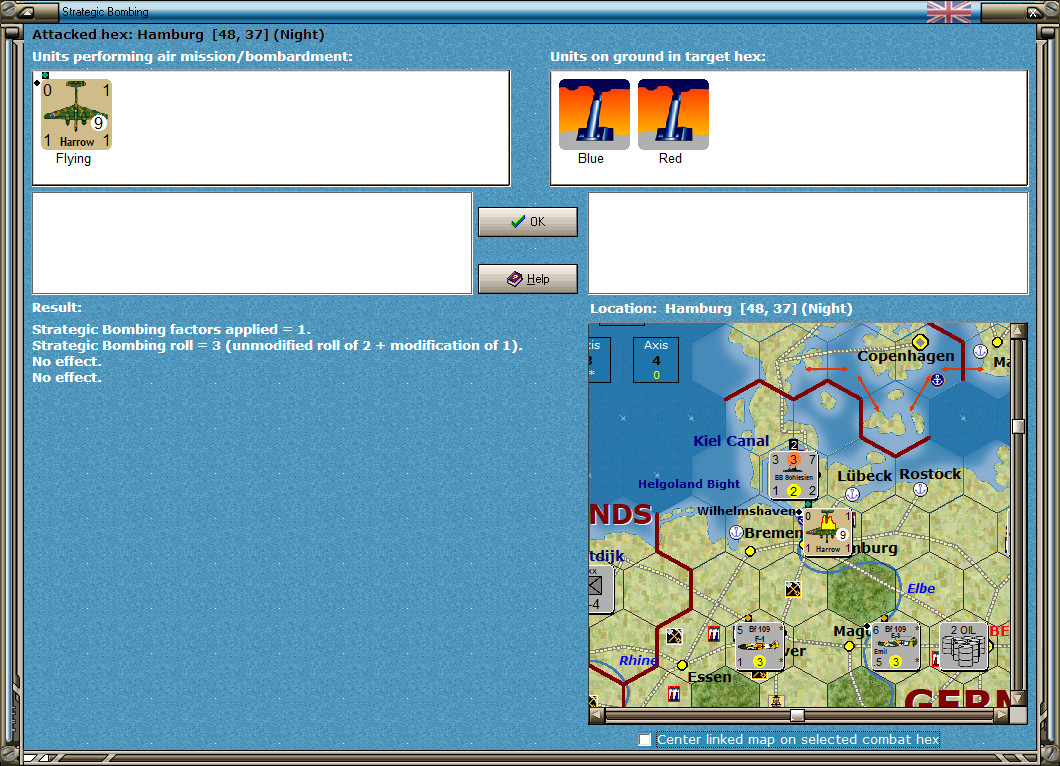Click the map horizontal scrollbar right arrow

[x=1003, y=715]
